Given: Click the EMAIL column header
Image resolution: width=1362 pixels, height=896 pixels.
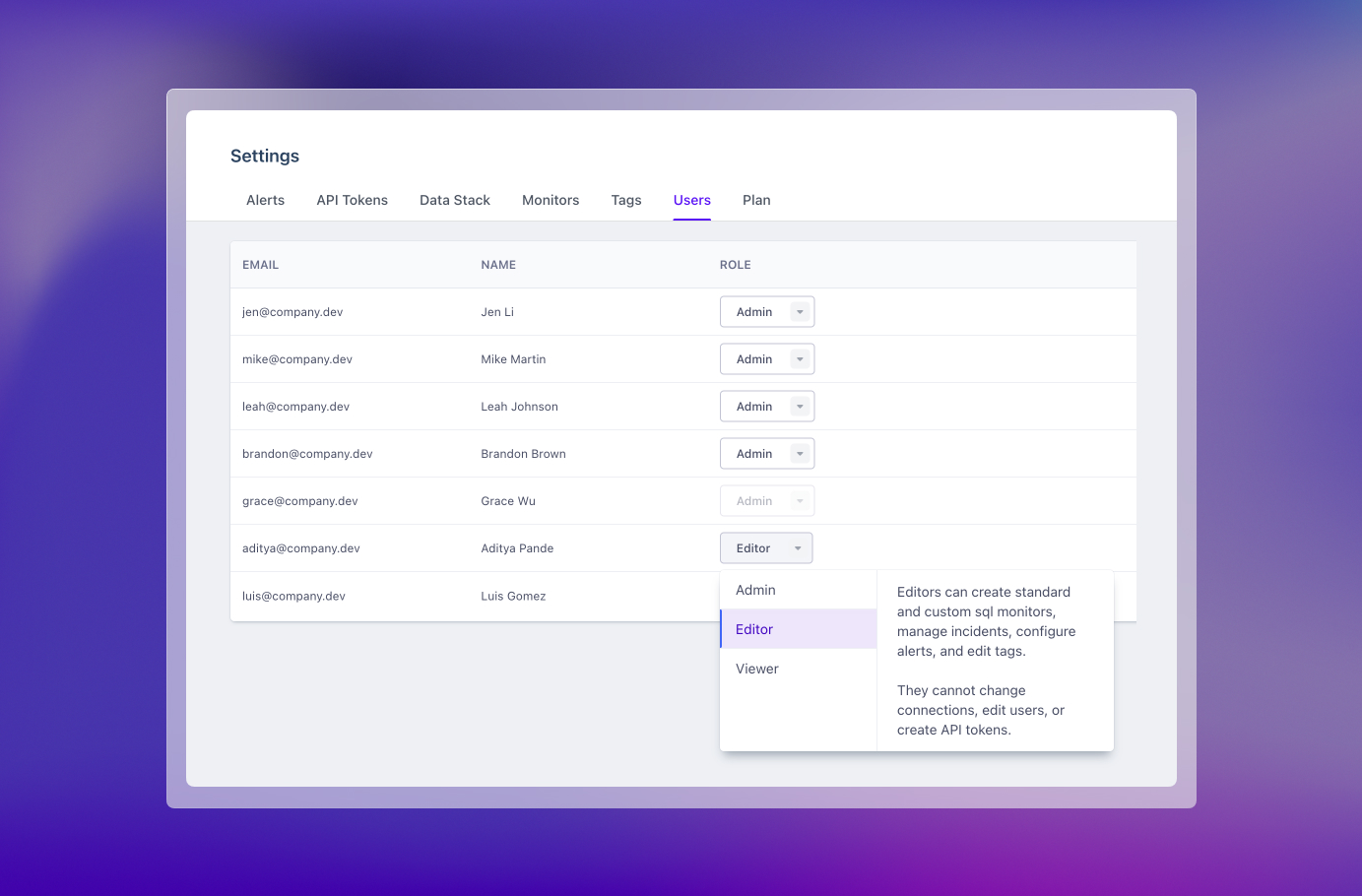Looking at the screenshot, I should coord(260,264).
